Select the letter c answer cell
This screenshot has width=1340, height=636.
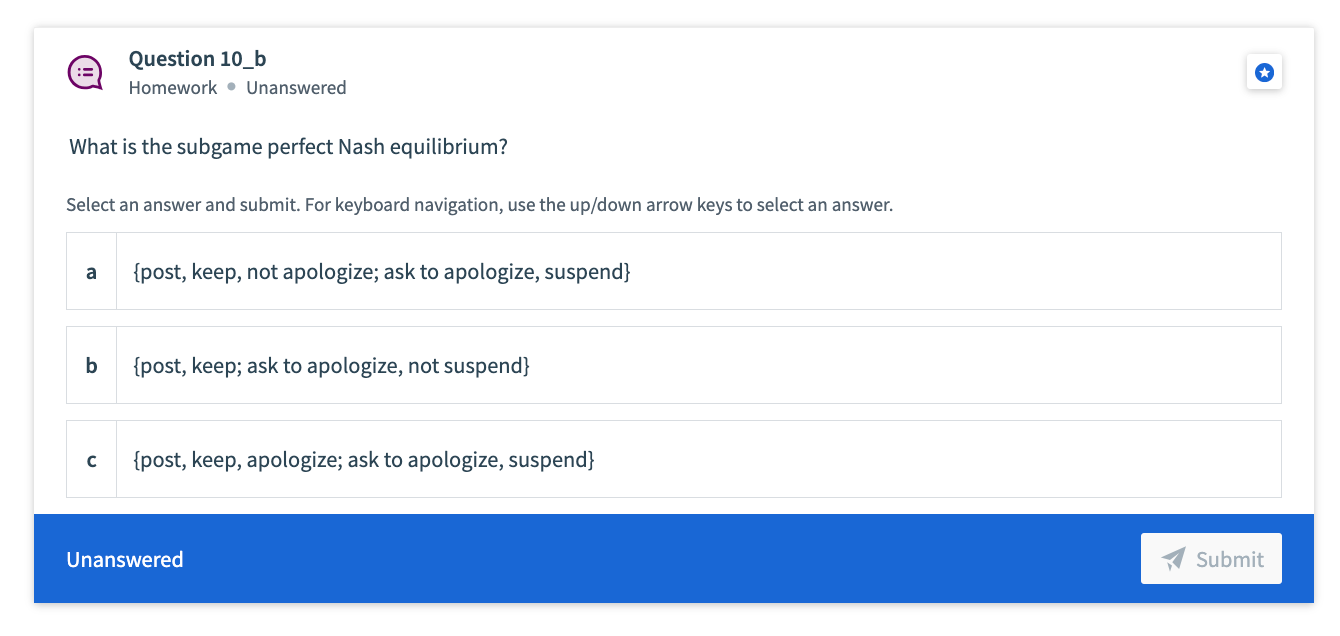pyautogui.click(x=92, y=459)
